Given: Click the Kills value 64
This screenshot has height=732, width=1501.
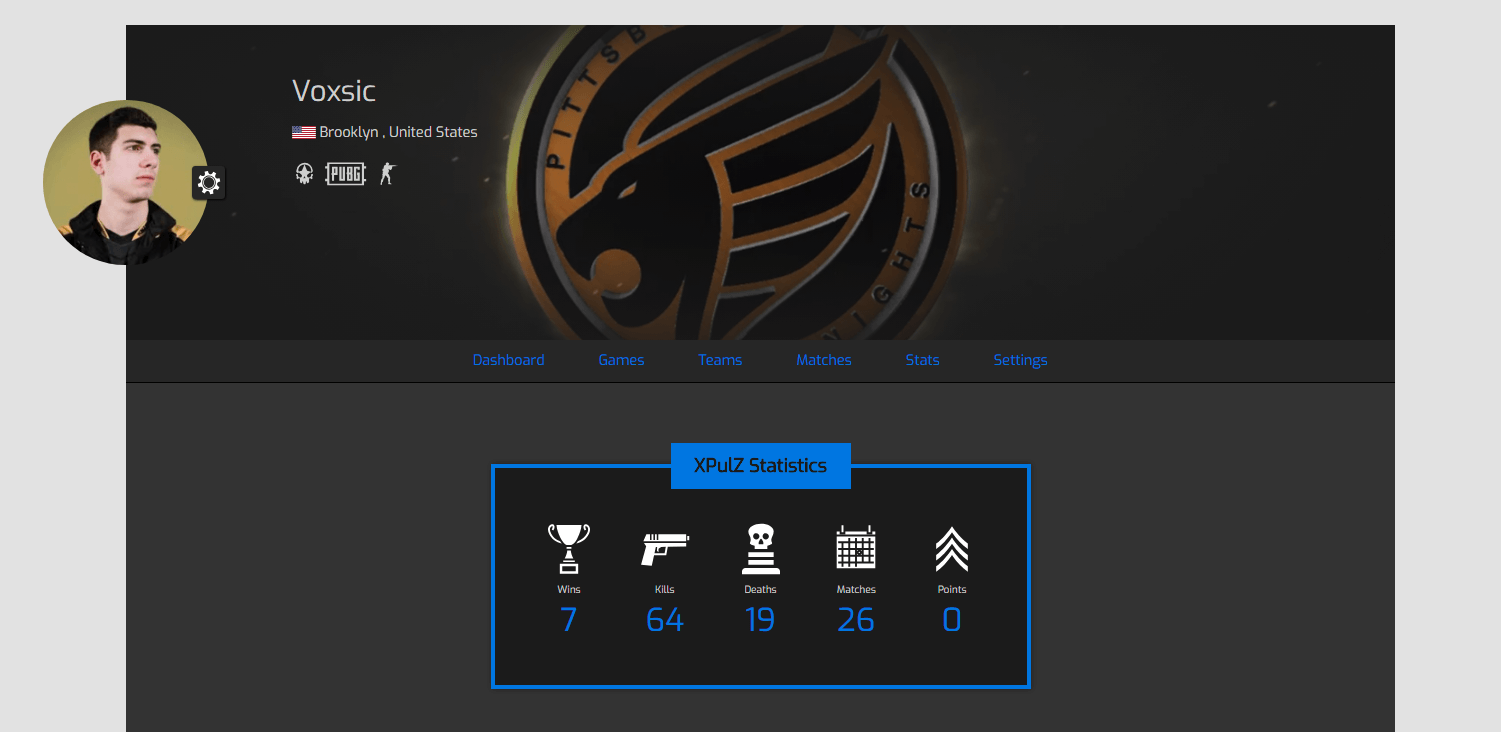Looking at the screenshot, I should pyautogui.click(x=665, y=620).
